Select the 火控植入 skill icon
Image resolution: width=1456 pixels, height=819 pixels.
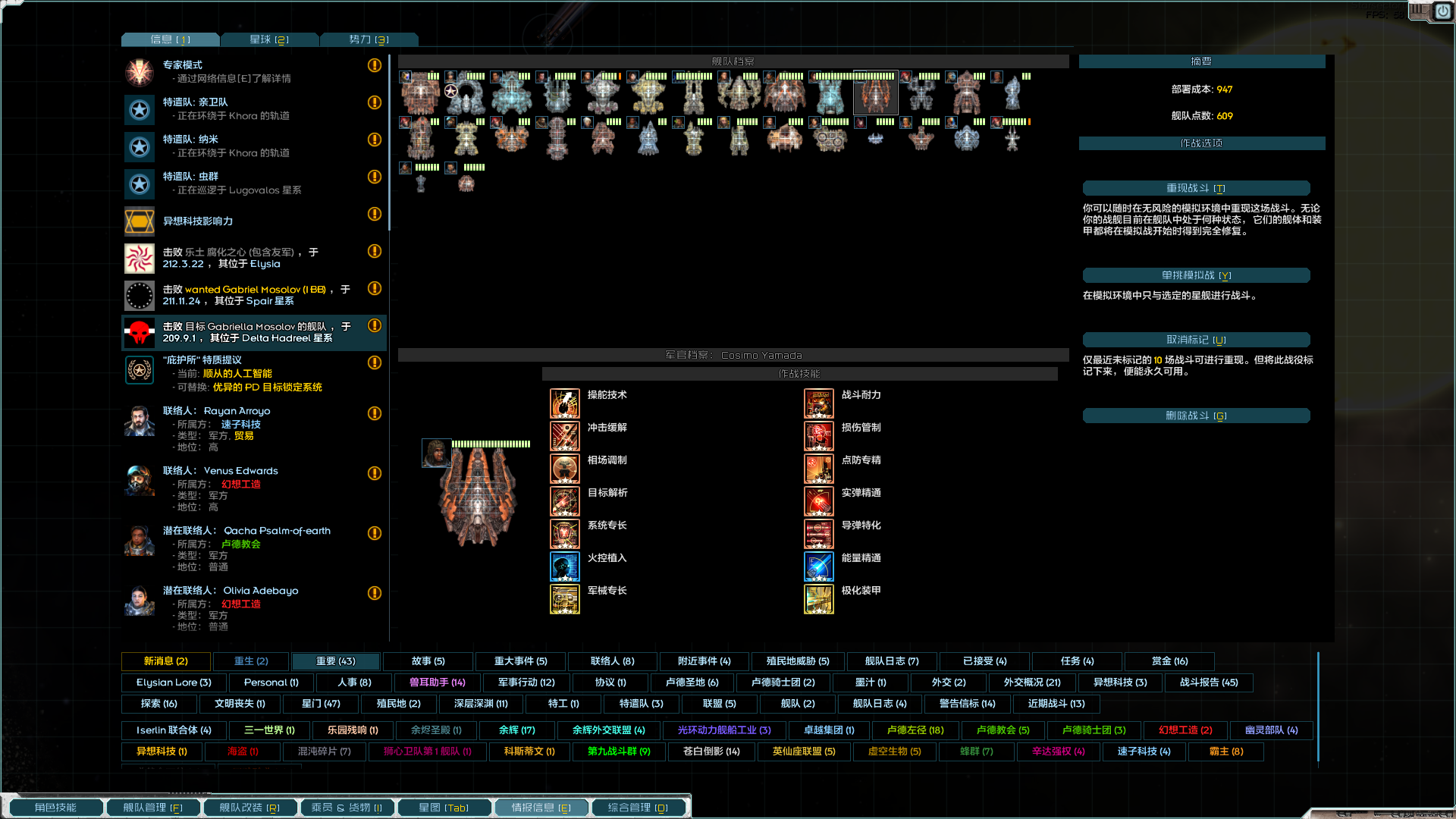565,566
